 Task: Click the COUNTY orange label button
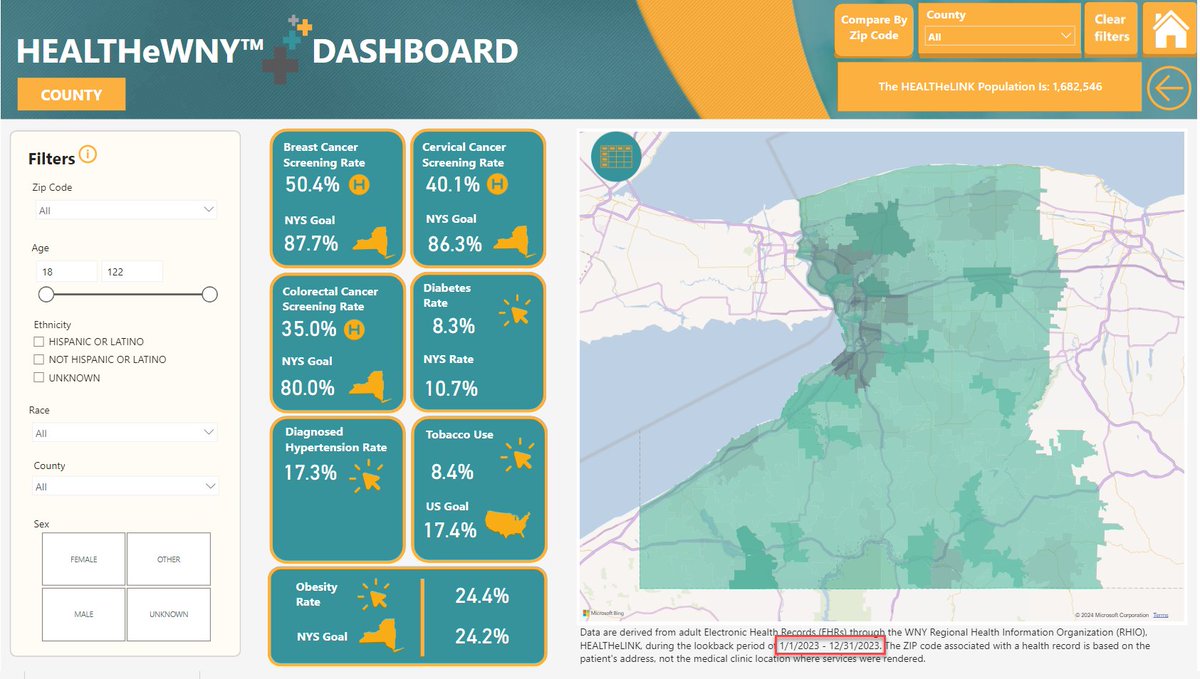(x=71, y=95)
